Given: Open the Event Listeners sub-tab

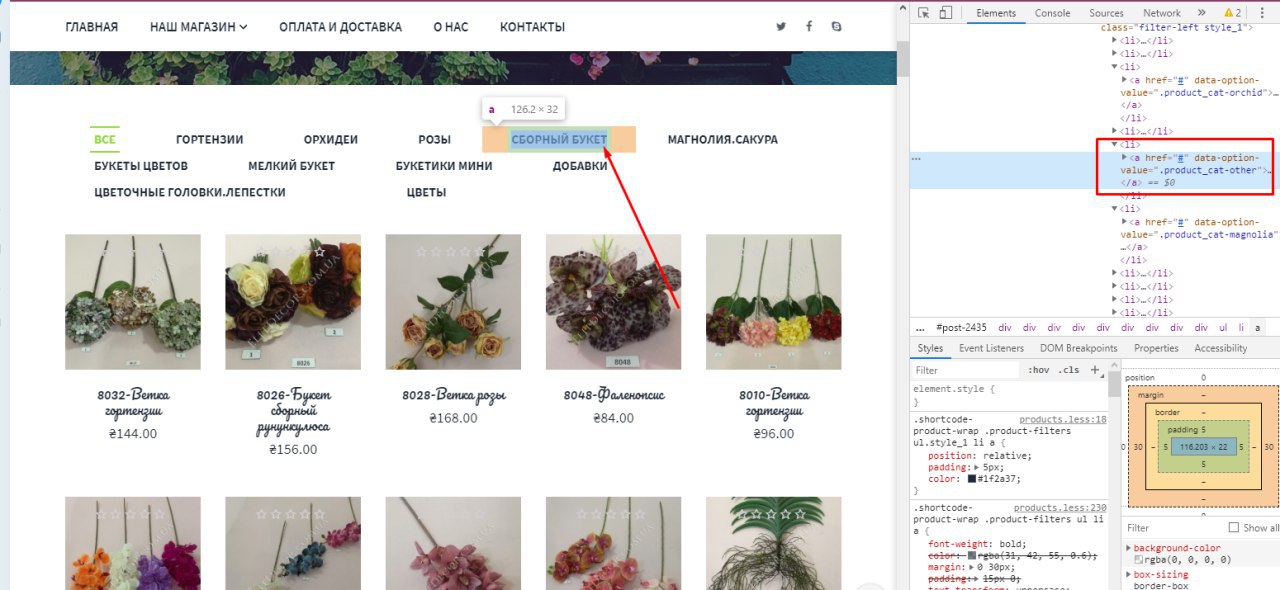Looking at the screenshot, I should click(x=991, y=348).
